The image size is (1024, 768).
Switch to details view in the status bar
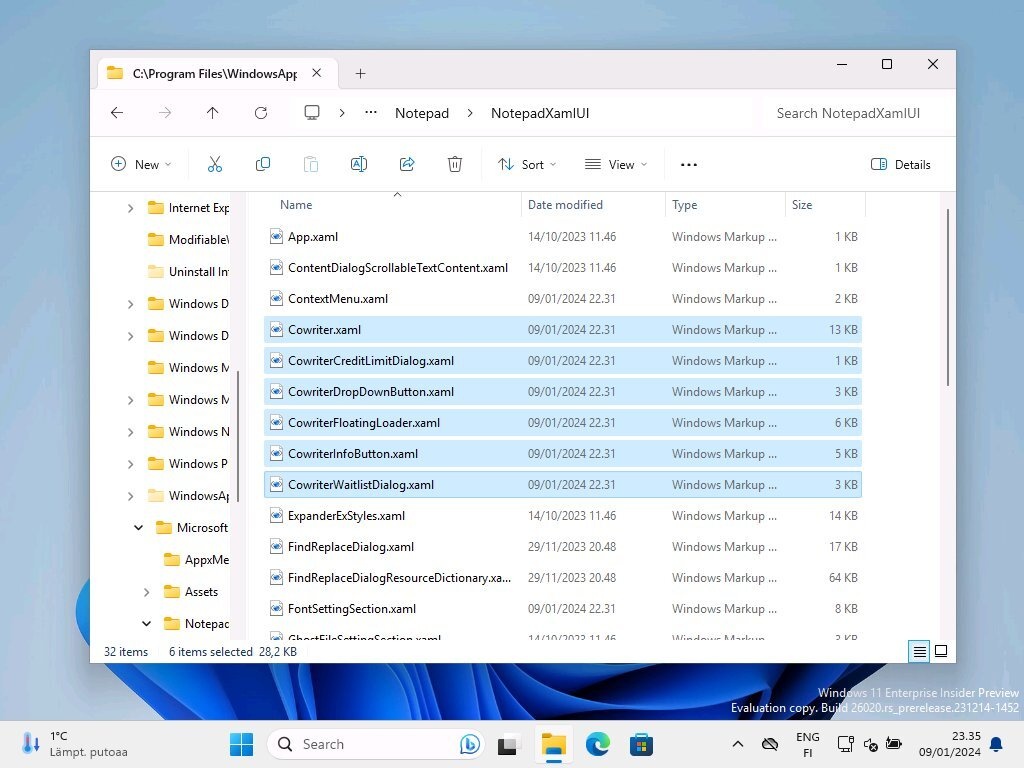918,651
